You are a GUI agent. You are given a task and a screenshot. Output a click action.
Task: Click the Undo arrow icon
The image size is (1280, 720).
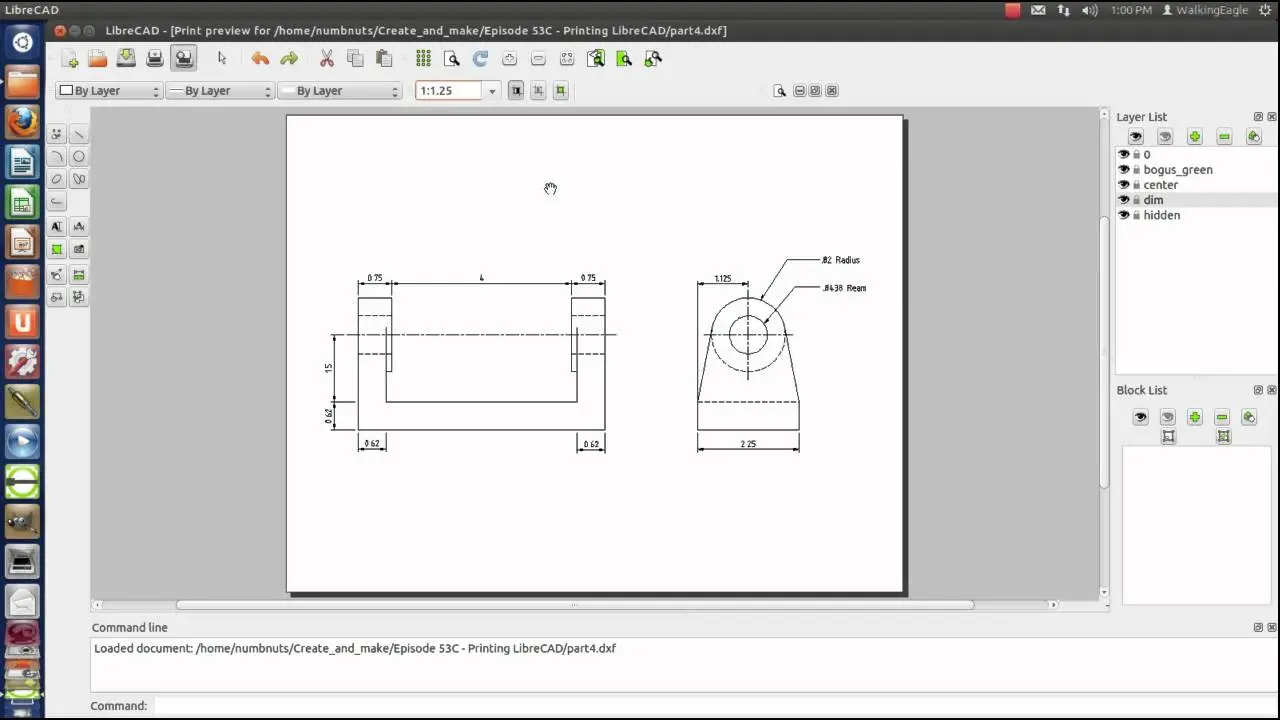[x=260, y=58]
